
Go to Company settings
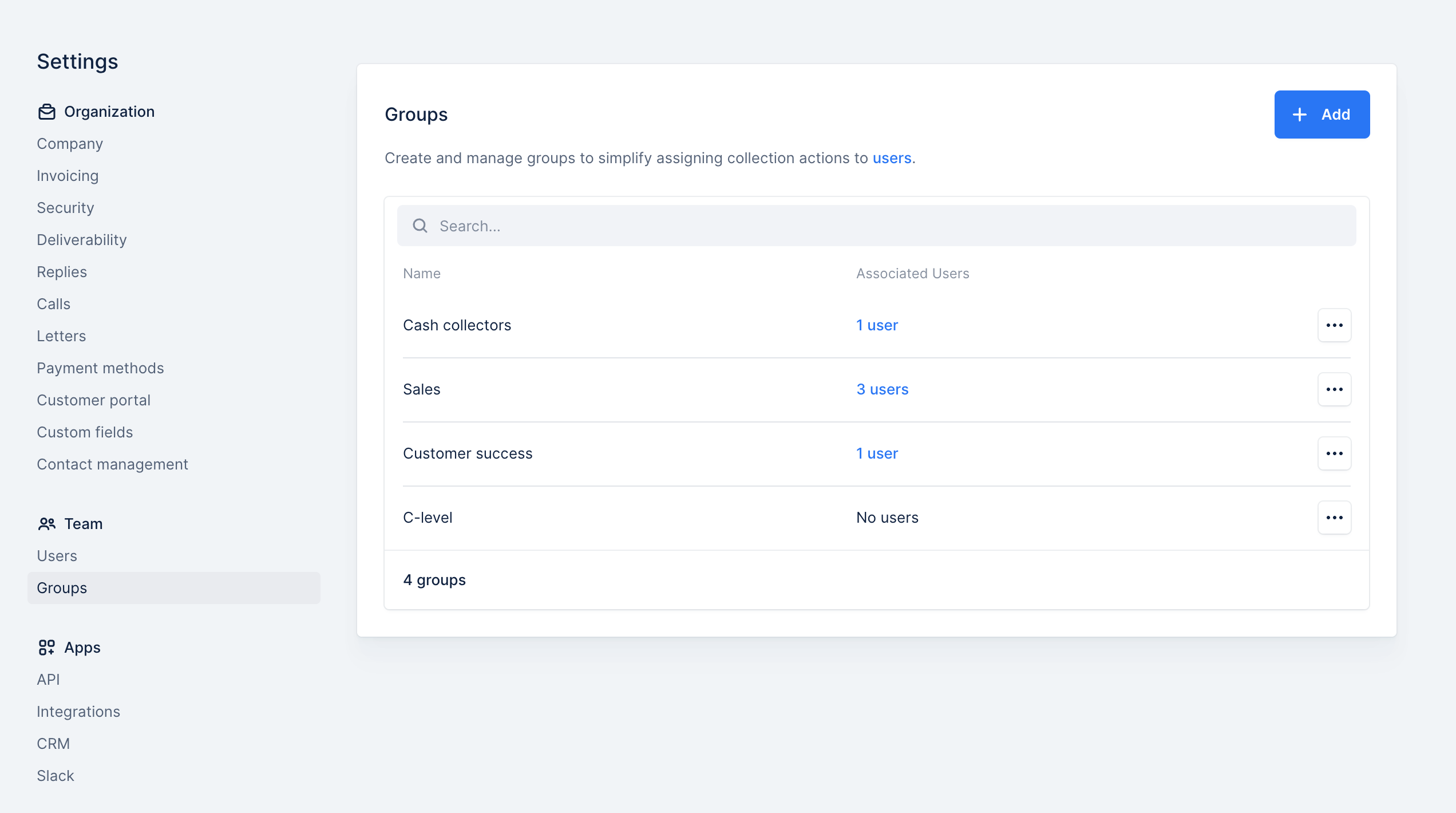(70, 144)
